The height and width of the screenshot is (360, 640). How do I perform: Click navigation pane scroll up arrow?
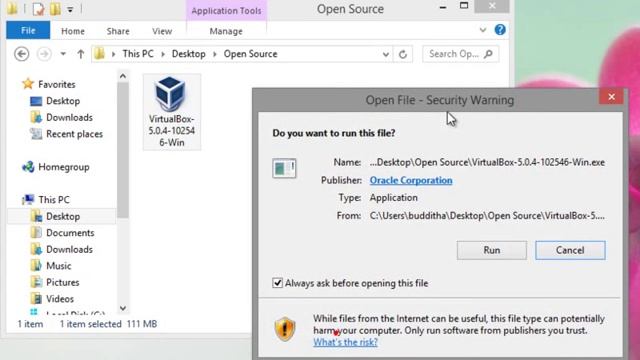pyautogui.click(x=123, y=76)
